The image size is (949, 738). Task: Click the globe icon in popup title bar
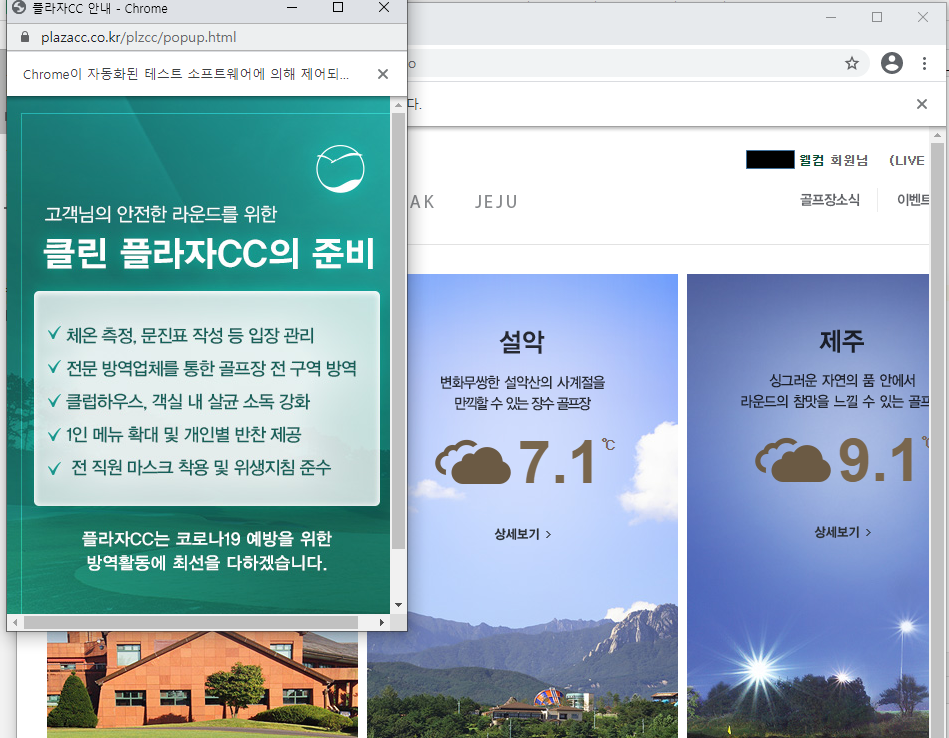click(19, 8)
